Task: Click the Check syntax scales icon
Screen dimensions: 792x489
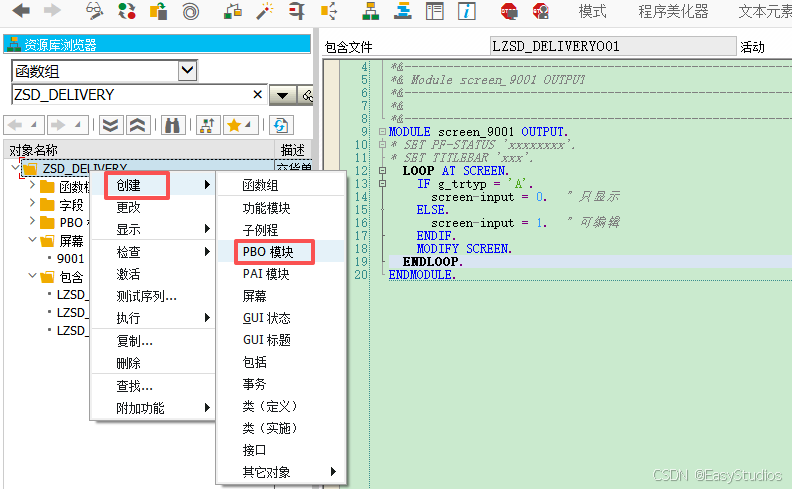Action: [232, 11]
